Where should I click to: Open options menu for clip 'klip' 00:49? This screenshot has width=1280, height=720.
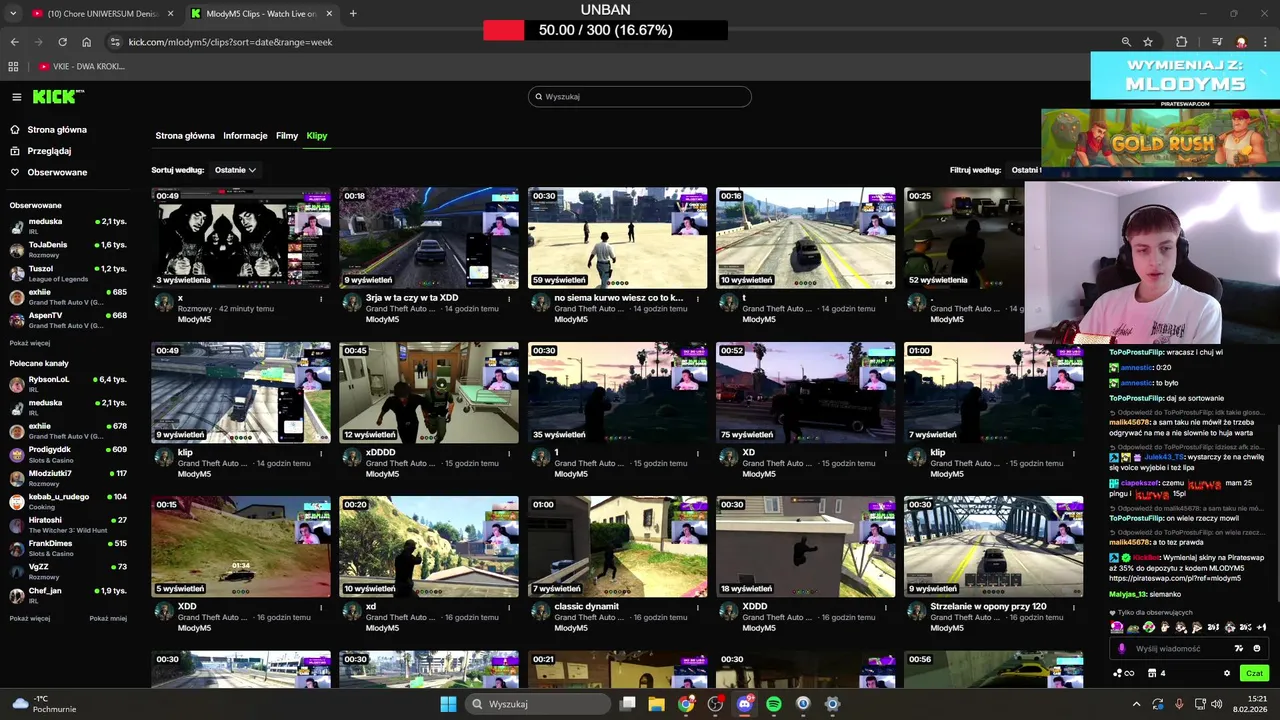(321, 453)
